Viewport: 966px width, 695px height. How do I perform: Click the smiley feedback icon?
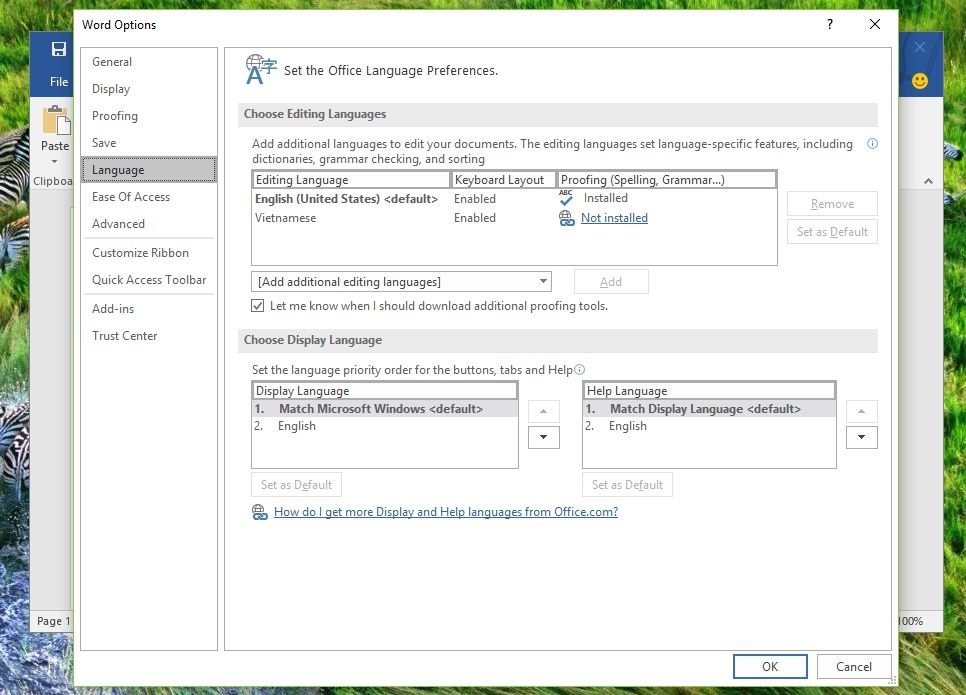click(x=920, y=80)
